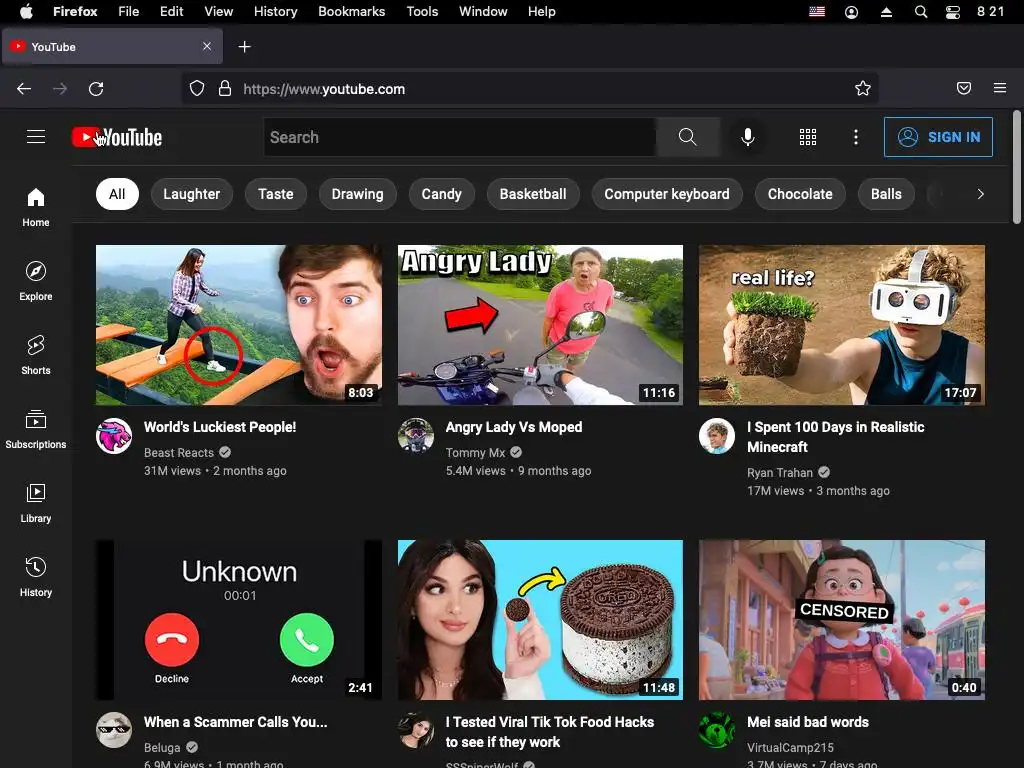Screen dimensions: 1024x768
Task: Reload the current page
Action: (x=96, y=89)
